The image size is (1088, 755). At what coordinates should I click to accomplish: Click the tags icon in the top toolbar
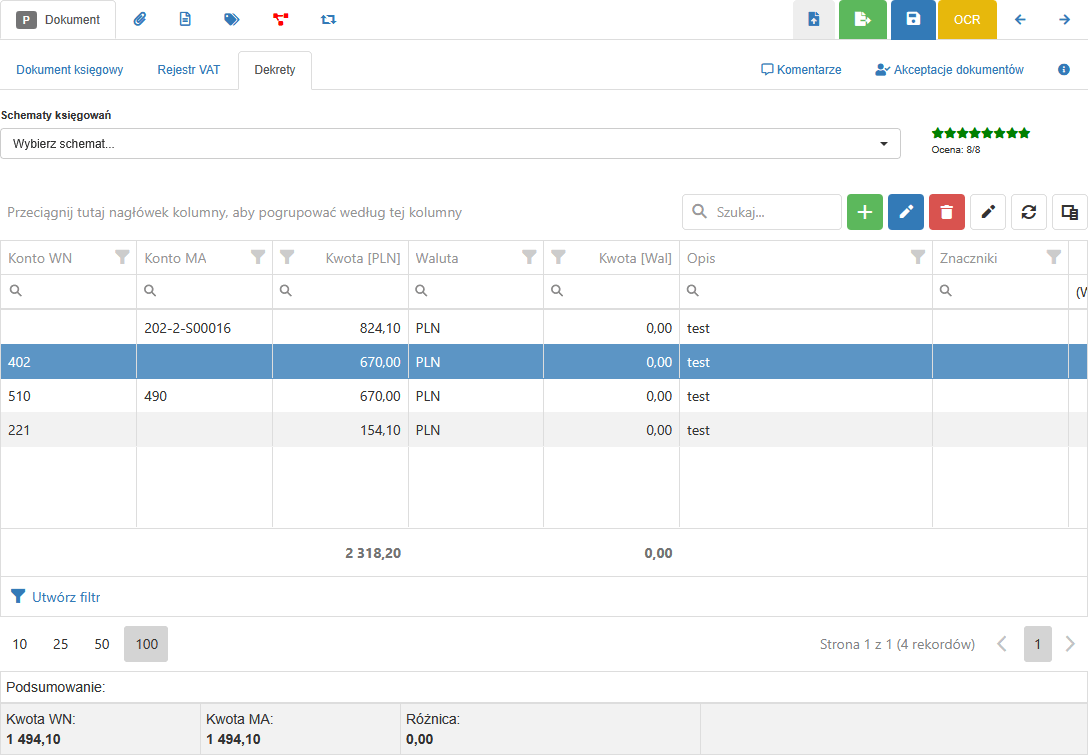[232, 19]
